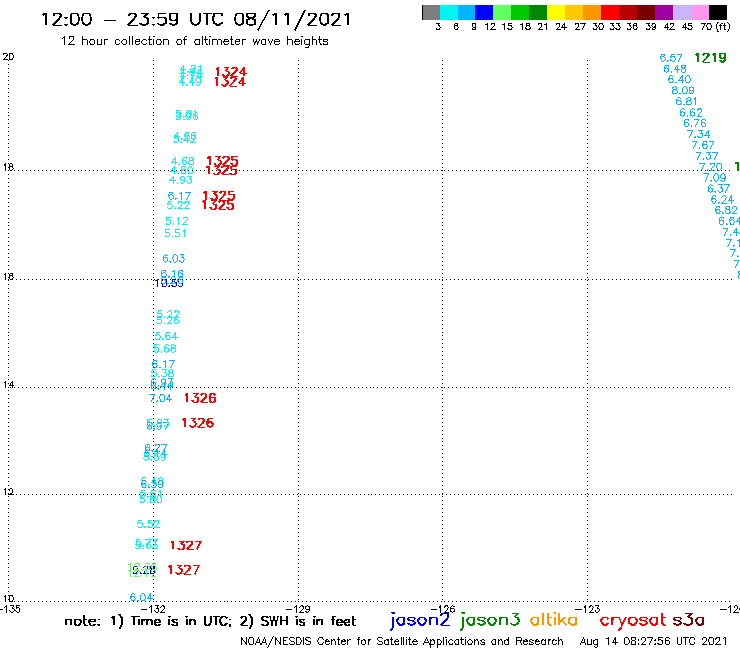Click wave height value 6.40
The height and width of the screenshot is (650, 740).
point(679,79)
